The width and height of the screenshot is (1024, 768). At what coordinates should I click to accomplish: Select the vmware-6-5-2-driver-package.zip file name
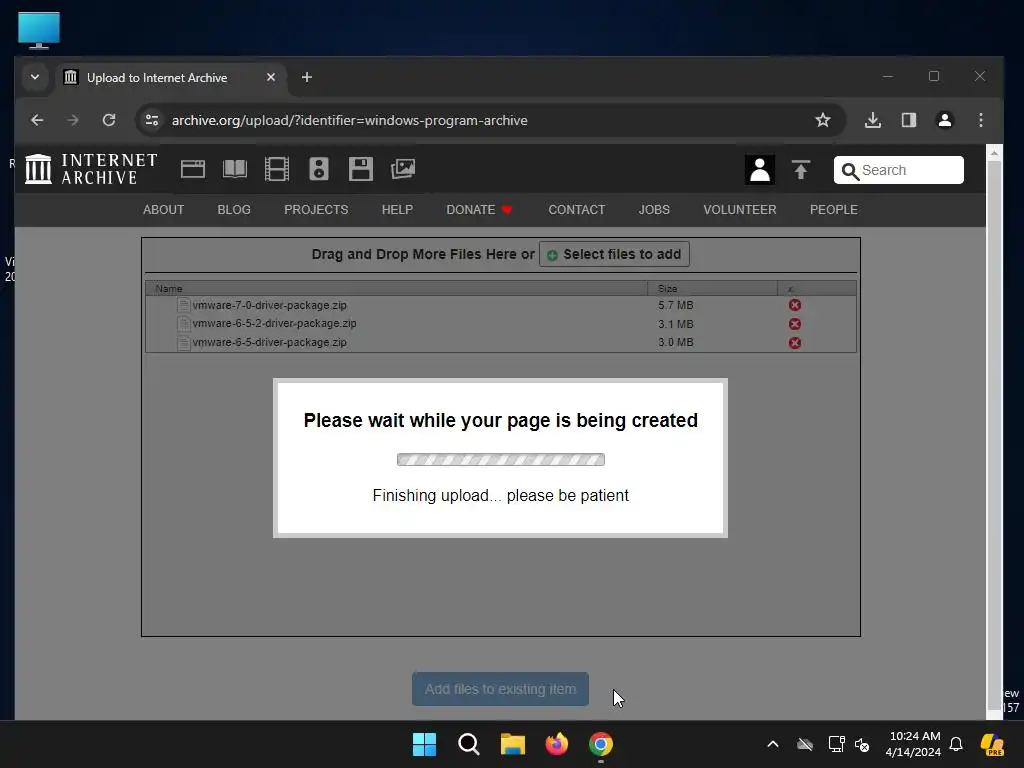click(x=274, y=323)
